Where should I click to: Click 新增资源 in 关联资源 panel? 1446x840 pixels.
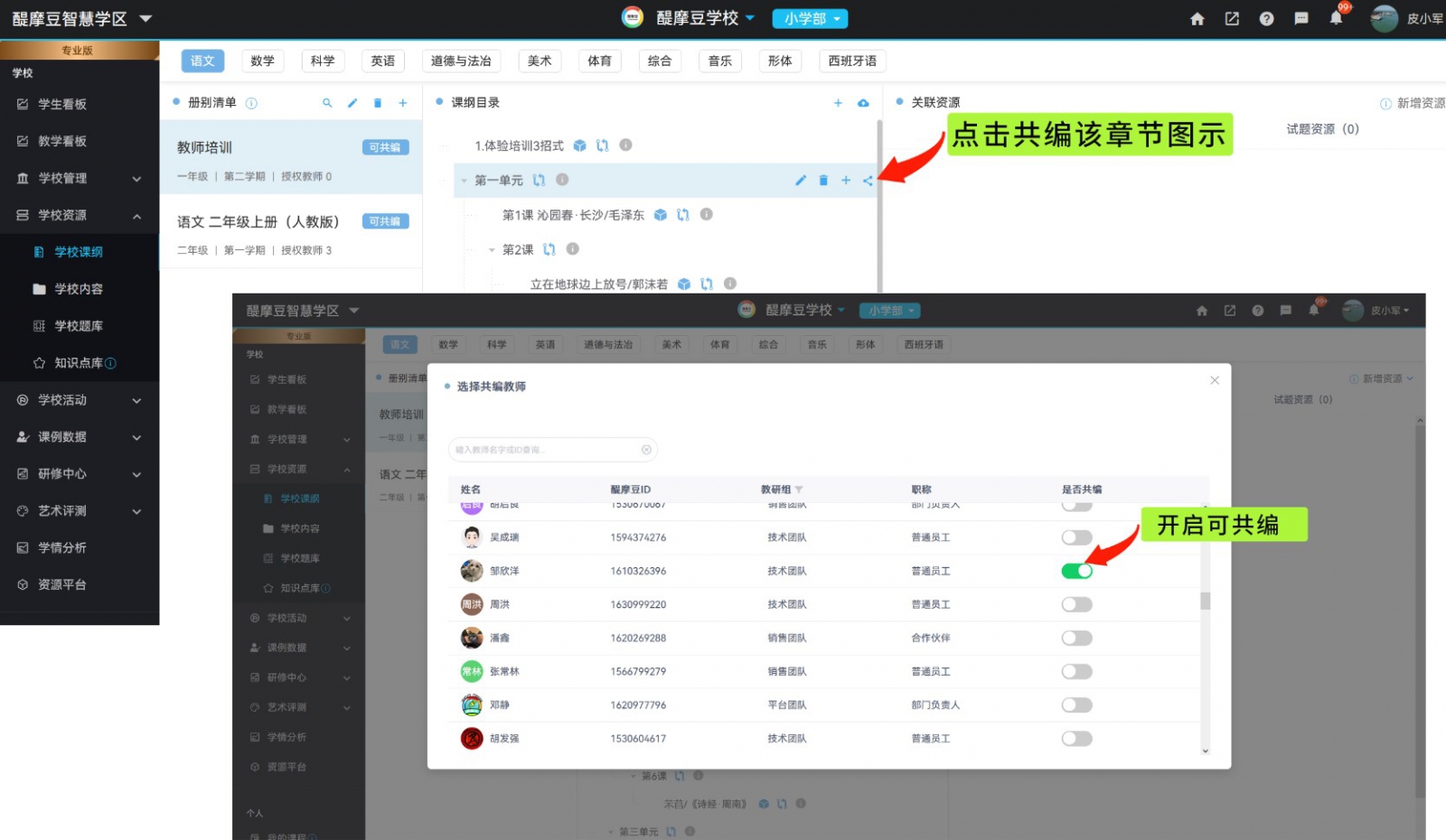[1415, 103]
